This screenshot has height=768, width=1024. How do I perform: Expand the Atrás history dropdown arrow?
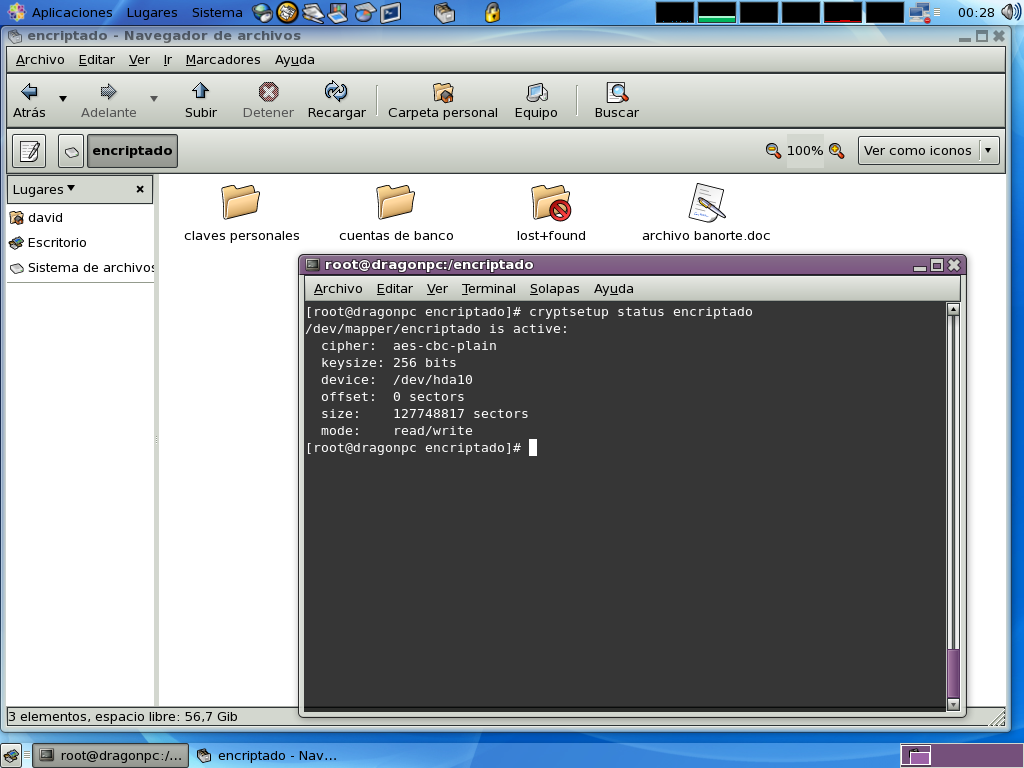coord(63,99)
